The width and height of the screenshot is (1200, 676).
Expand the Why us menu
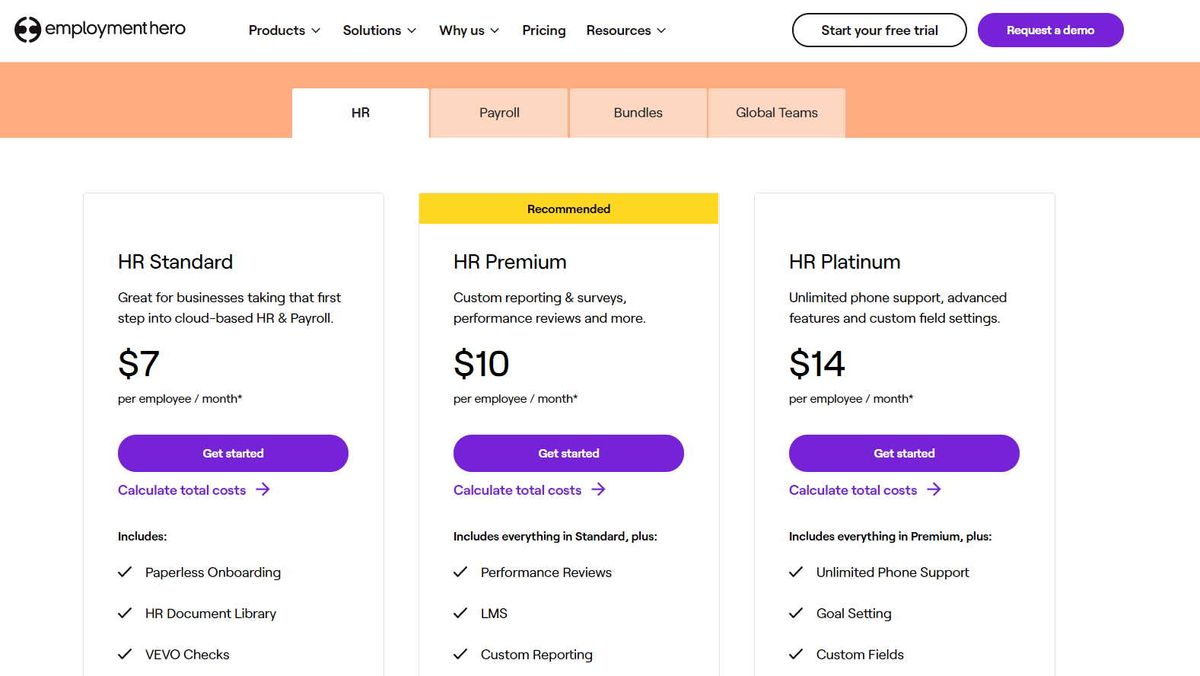click(469, 30)
